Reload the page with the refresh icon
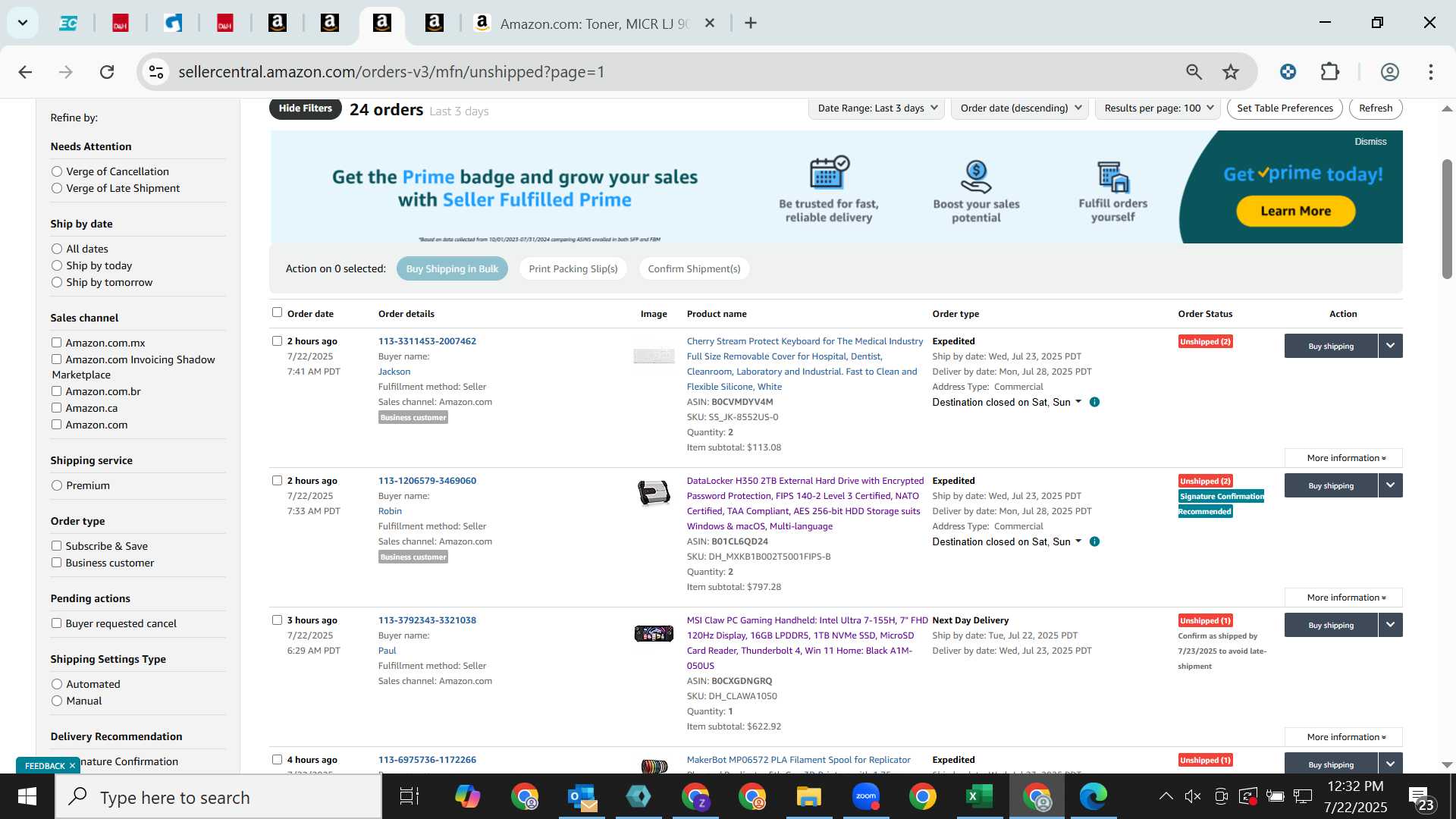1456x819 pixels. point(107,72)
